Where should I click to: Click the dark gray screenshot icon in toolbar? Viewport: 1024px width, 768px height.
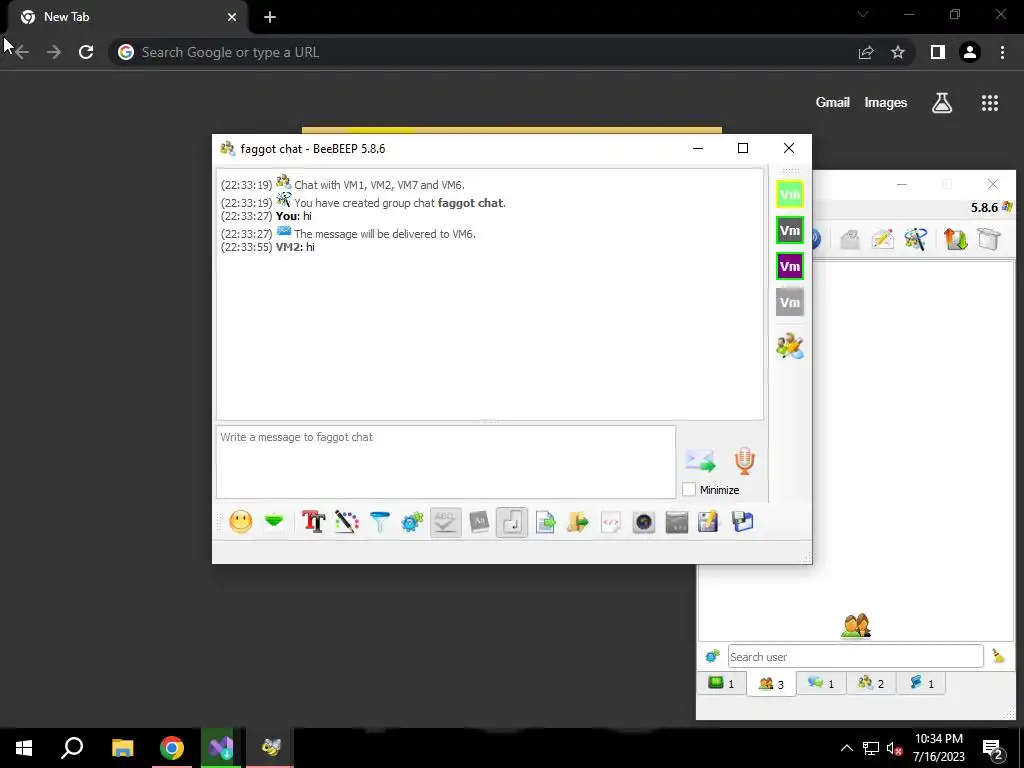tap(677, 522)
